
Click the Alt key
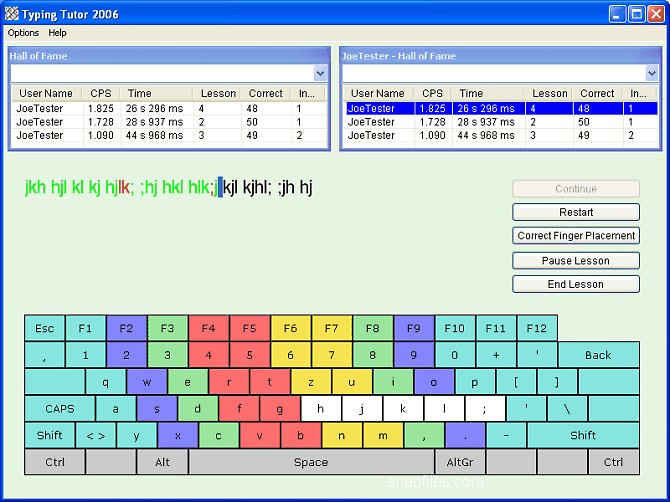click(x=162, y=462)
